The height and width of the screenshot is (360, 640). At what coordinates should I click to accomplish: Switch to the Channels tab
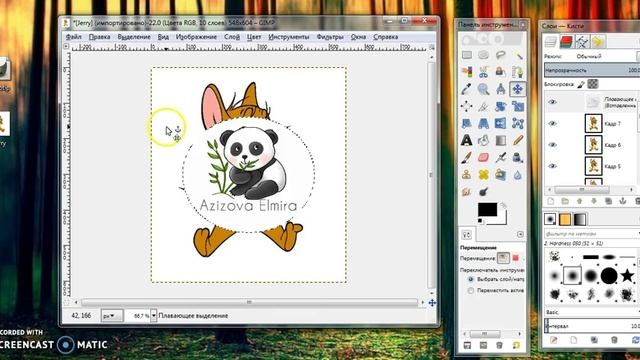point(566,42)
